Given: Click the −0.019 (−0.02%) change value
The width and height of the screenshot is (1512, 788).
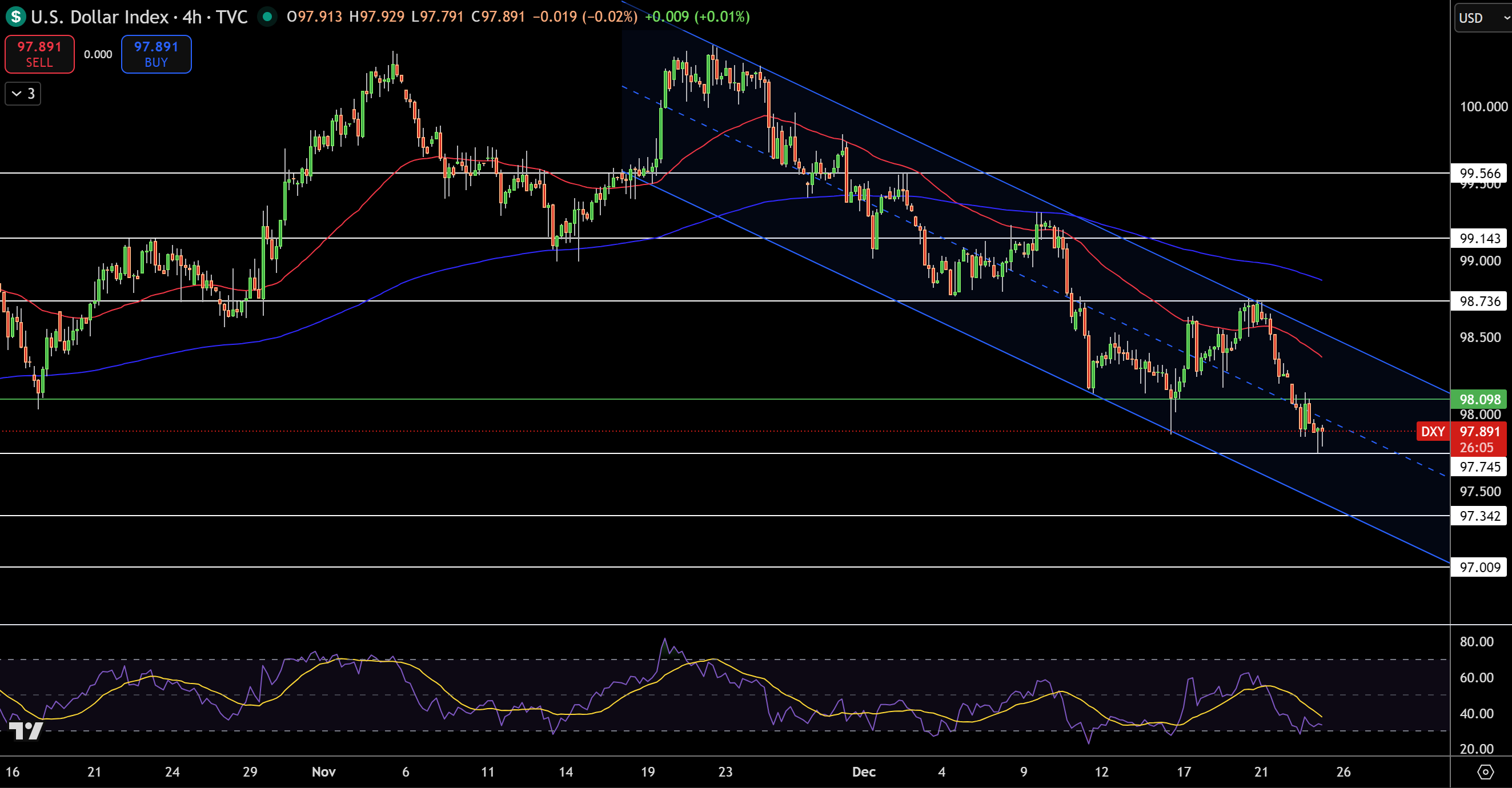Looking at the screenshot, I should pyautogui.click(x=584, y=17).
